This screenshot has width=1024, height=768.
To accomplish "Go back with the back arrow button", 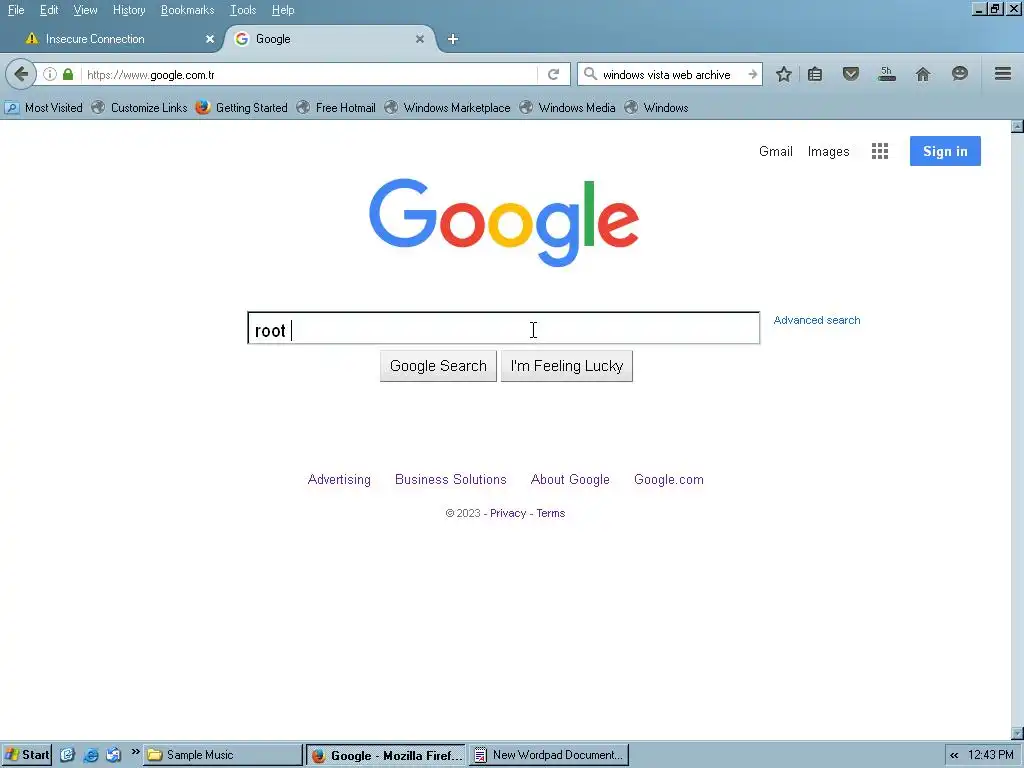I will pyautogui.click(x=21, y=74).
